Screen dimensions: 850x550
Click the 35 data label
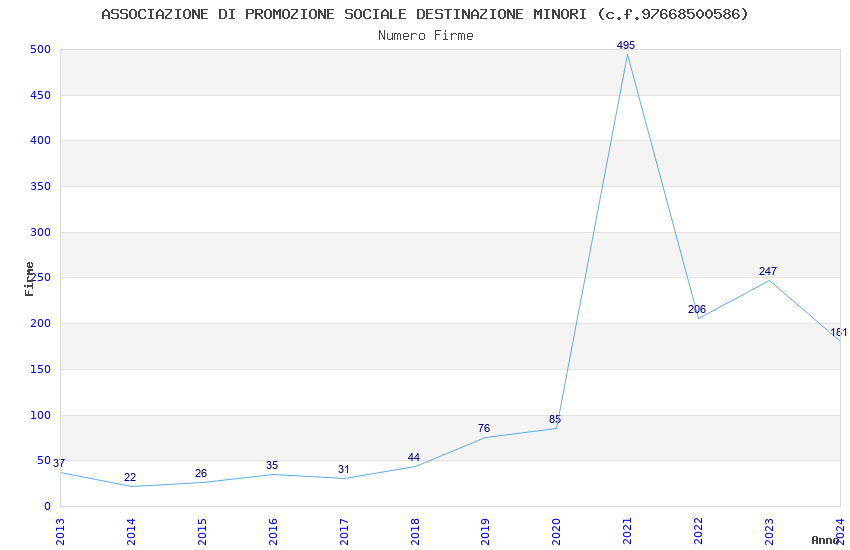pyautogui.click(x=272, y=465)
